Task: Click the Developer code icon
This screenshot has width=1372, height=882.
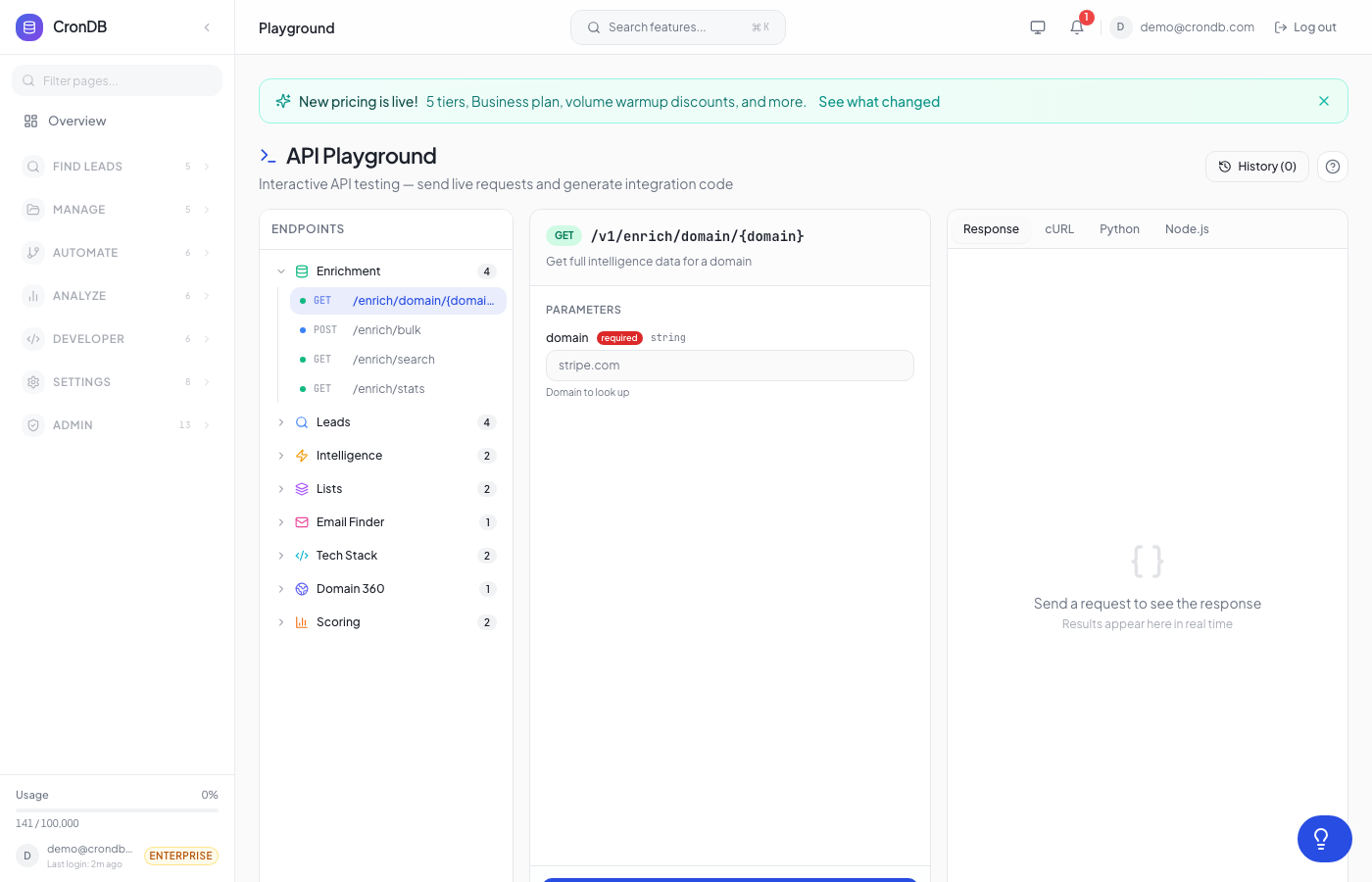Action: click(x=33, y=339)
